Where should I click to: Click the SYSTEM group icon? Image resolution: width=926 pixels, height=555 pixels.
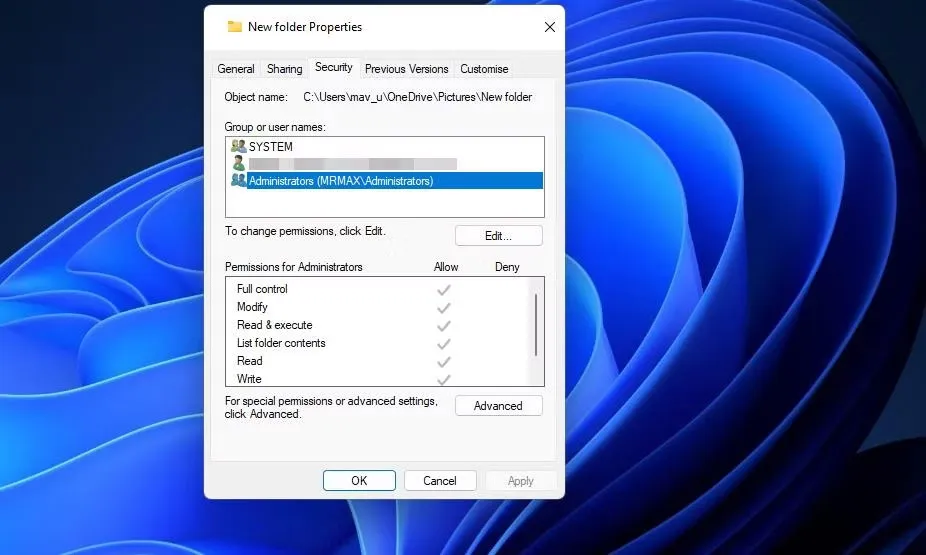239,146
